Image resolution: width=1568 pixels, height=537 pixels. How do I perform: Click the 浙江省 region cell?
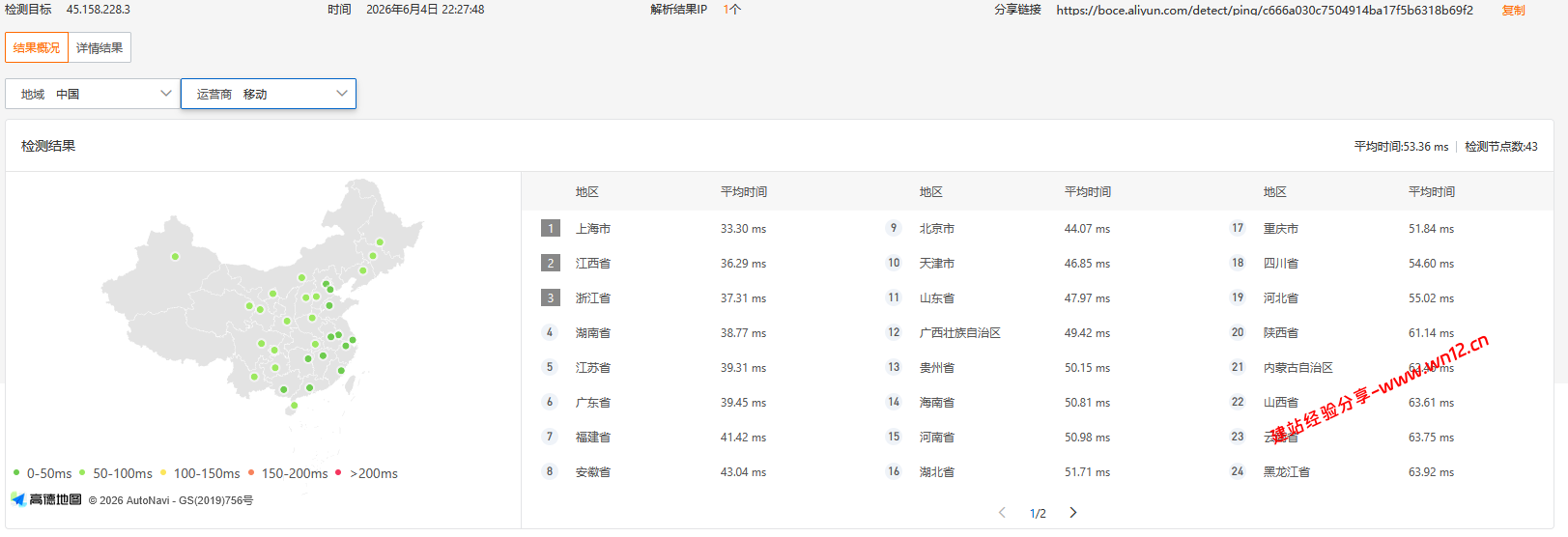tap(593, 298)
